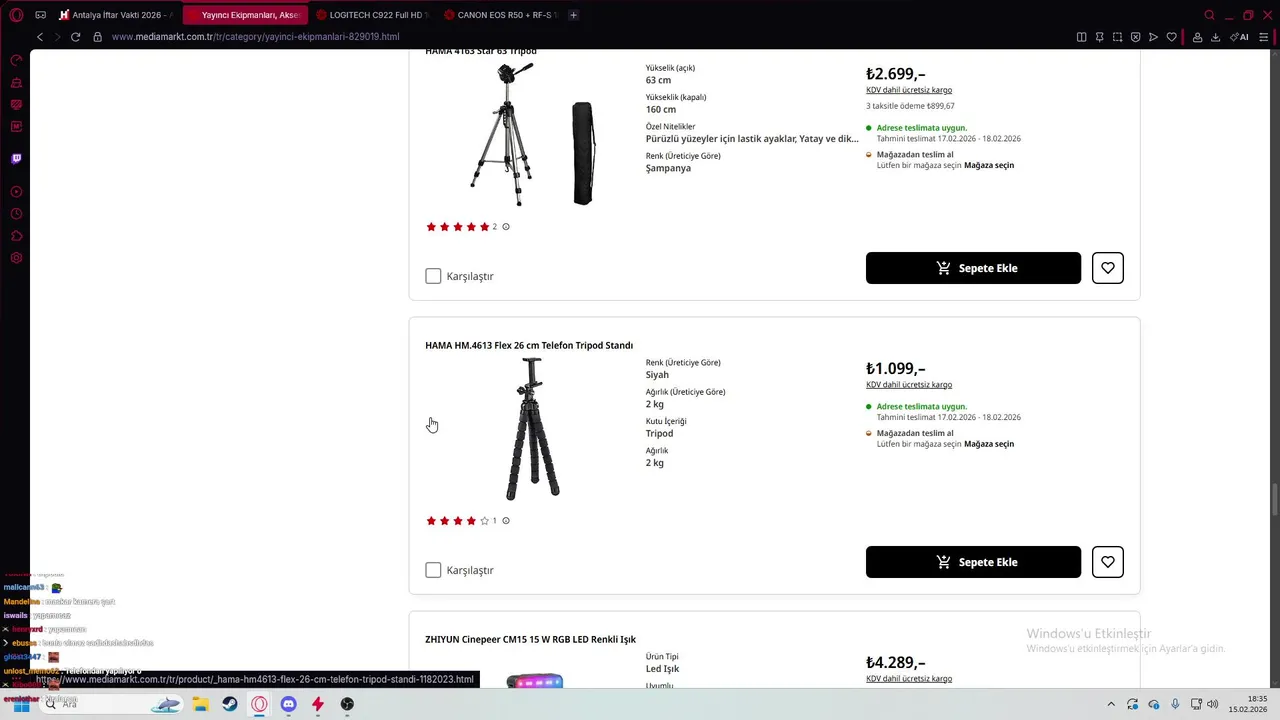Open OBS Studio from the taskbar
Viewport: 1280px width, 720px height.
(347, 704)
